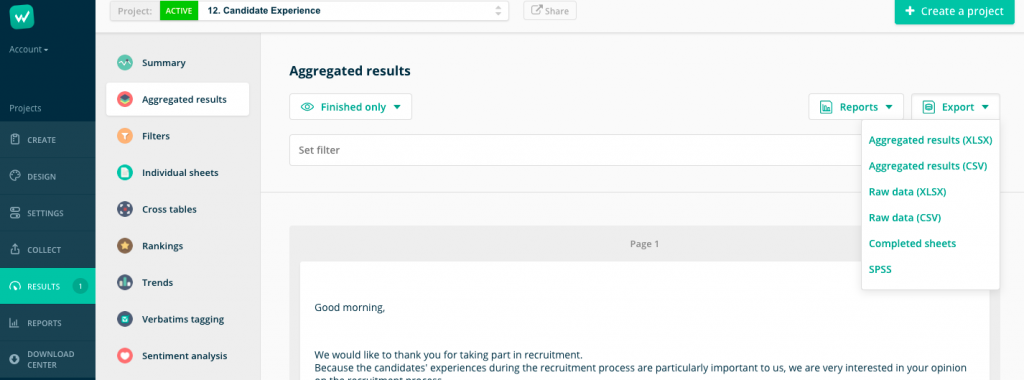Click the Summary wave icon
The height and width of the screenshot is (380, 1024).
(x=125, y=63)
